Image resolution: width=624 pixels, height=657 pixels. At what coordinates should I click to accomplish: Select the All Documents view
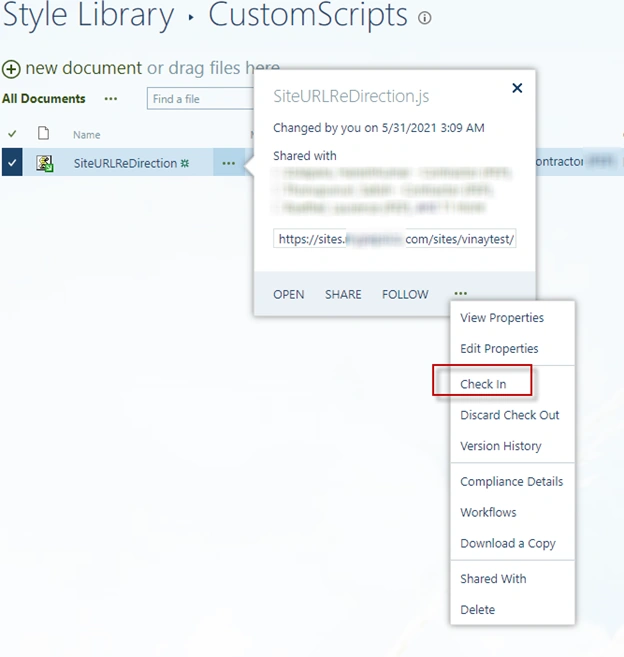[44, 99]
